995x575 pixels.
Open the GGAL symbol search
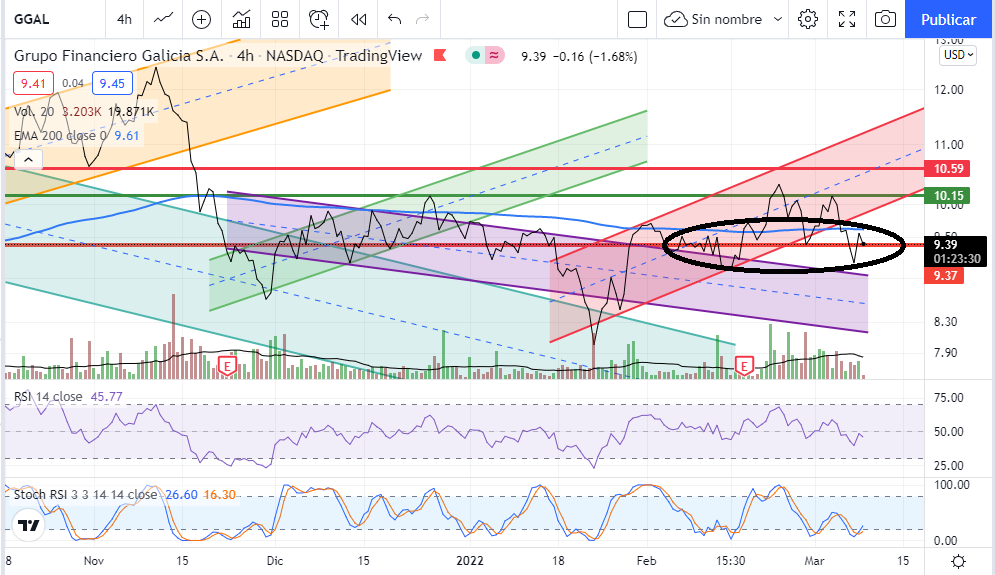click(x=32, y=20)
